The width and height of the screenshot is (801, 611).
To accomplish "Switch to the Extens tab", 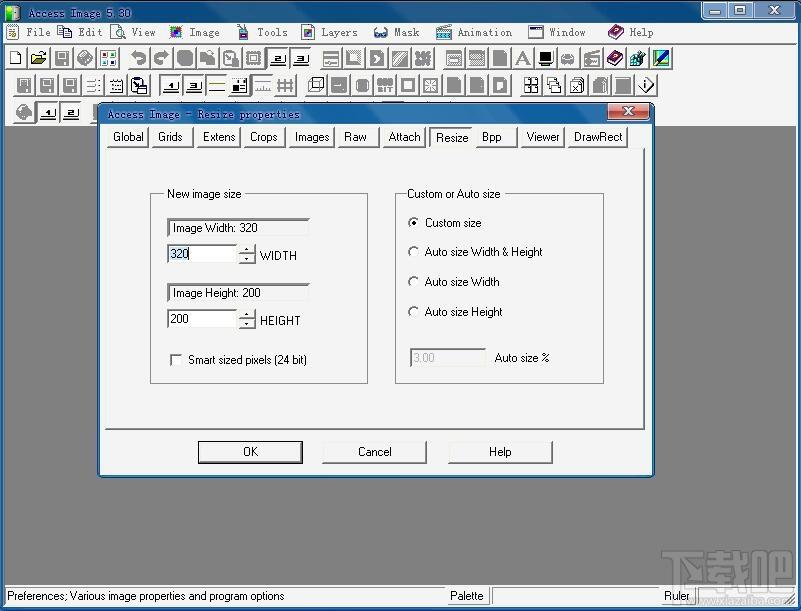I will point(219,137).
